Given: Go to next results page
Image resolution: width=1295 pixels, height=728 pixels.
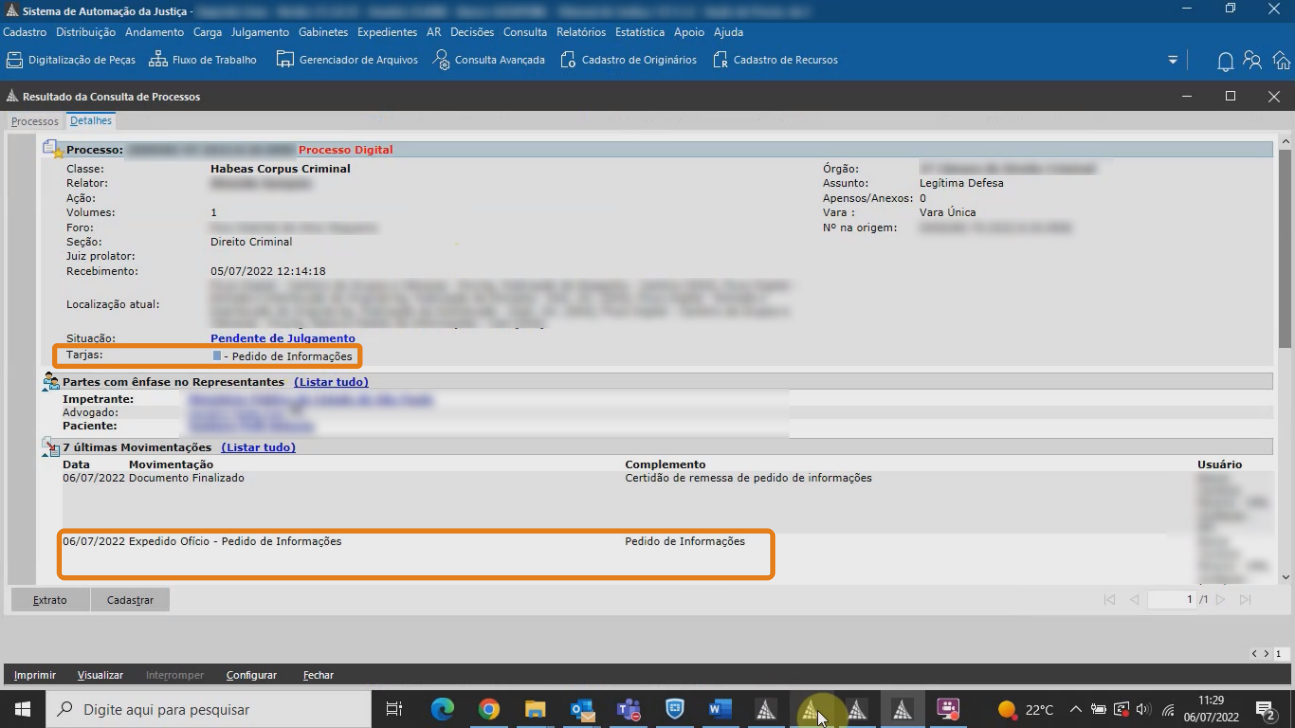Looking at the screenshot, I should 1220,600.
